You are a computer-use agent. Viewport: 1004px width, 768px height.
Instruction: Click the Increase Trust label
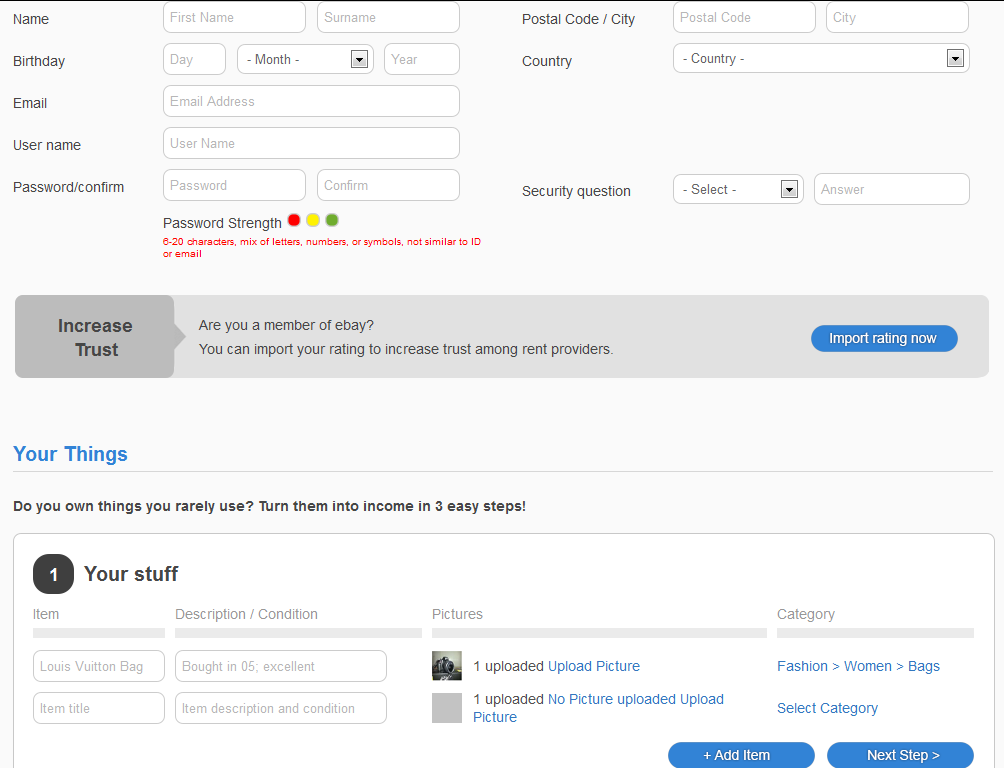(95, 338)
